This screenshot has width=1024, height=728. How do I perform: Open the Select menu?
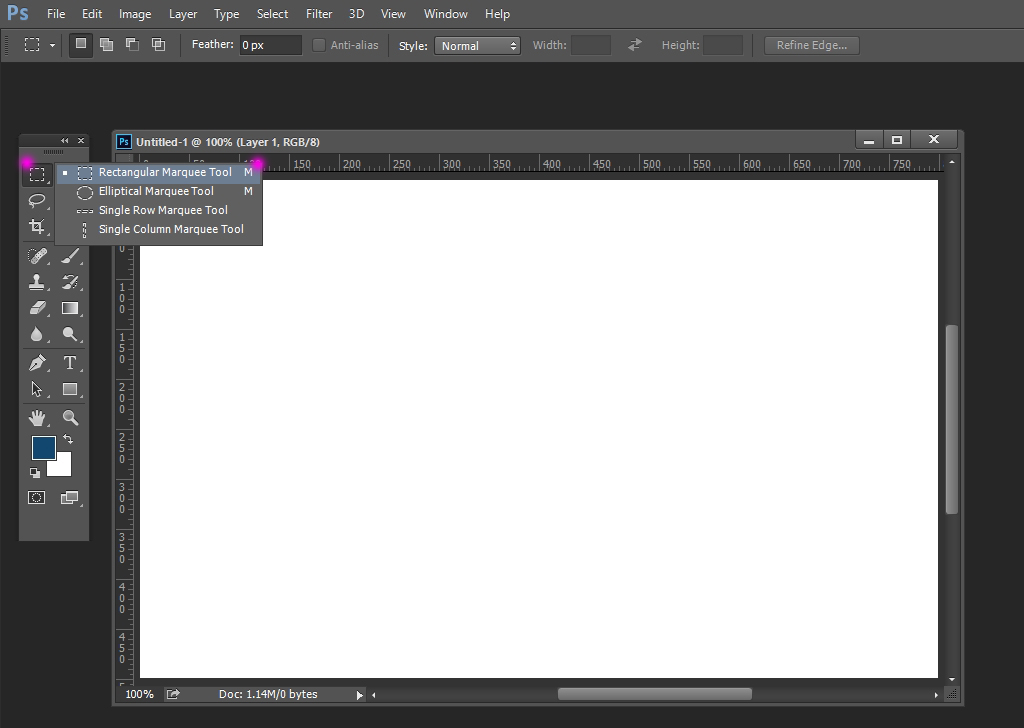pyautogui.click(x=272, y=14)
